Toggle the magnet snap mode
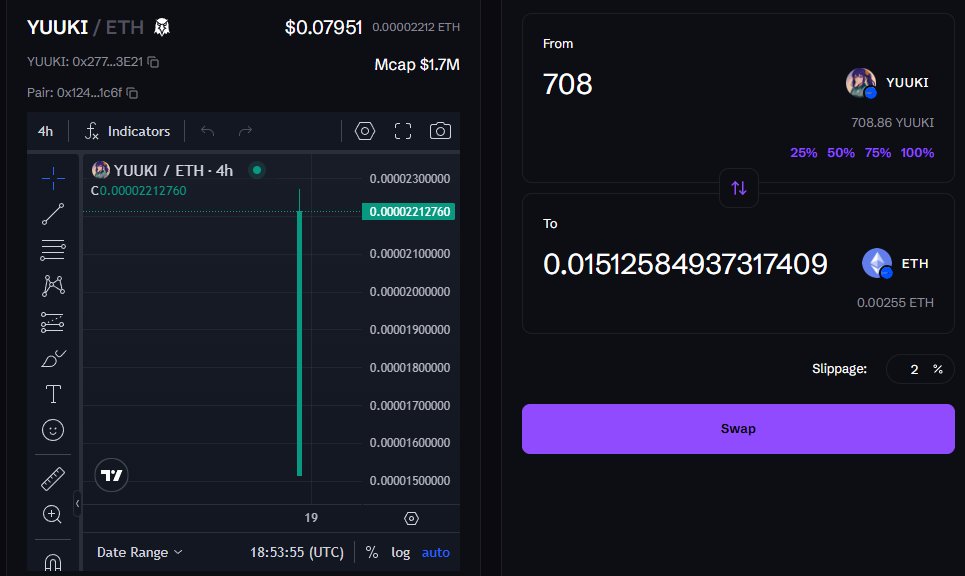 tap(53, 561)
